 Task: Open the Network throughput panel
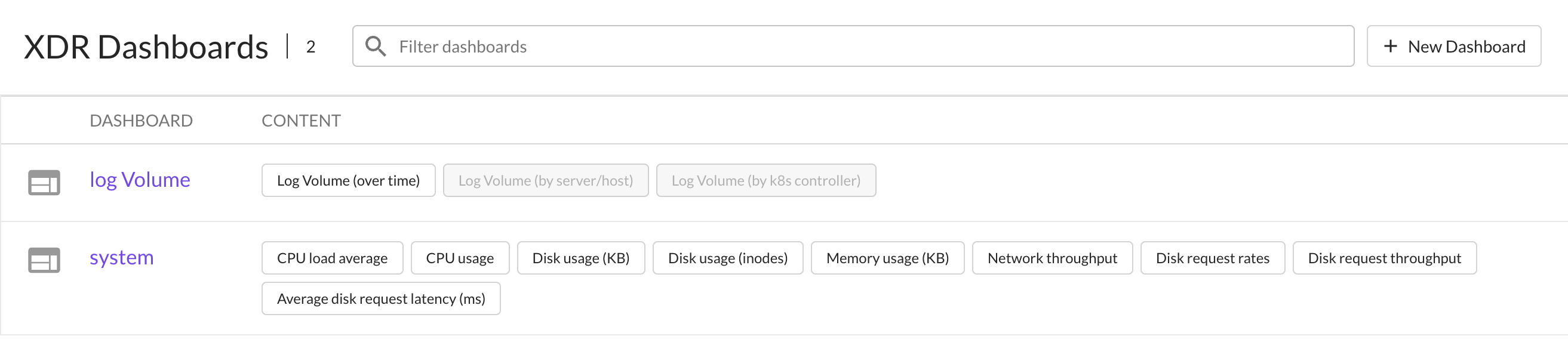1052,258
